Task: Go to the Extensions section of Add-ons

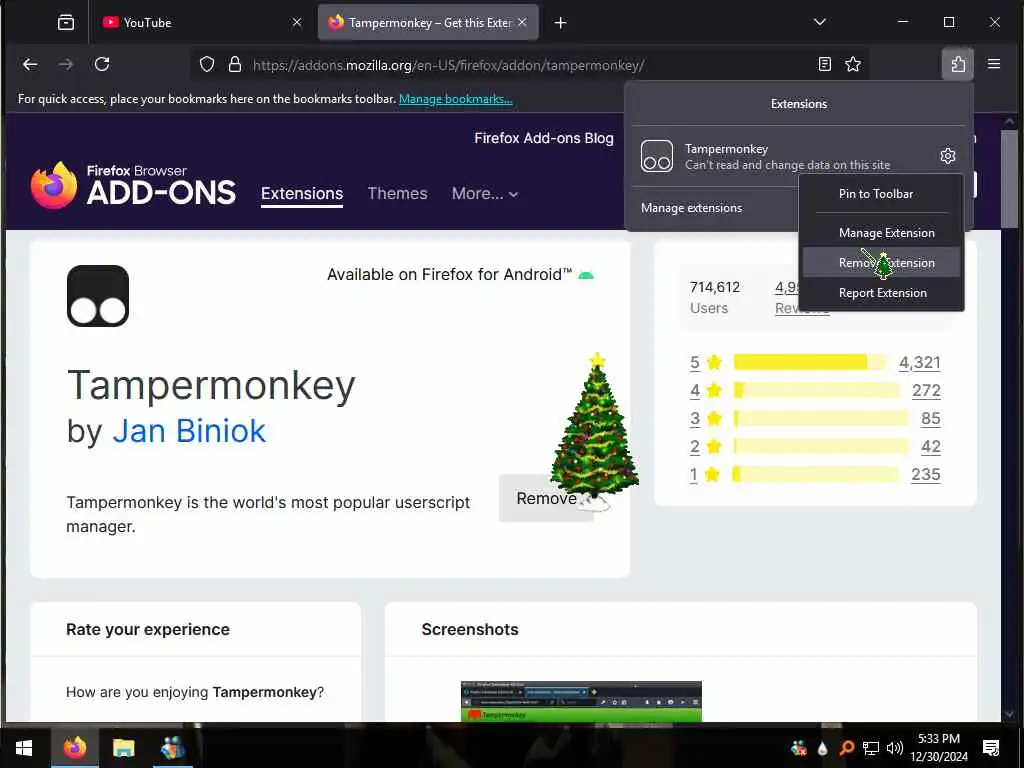Action: 302,194
